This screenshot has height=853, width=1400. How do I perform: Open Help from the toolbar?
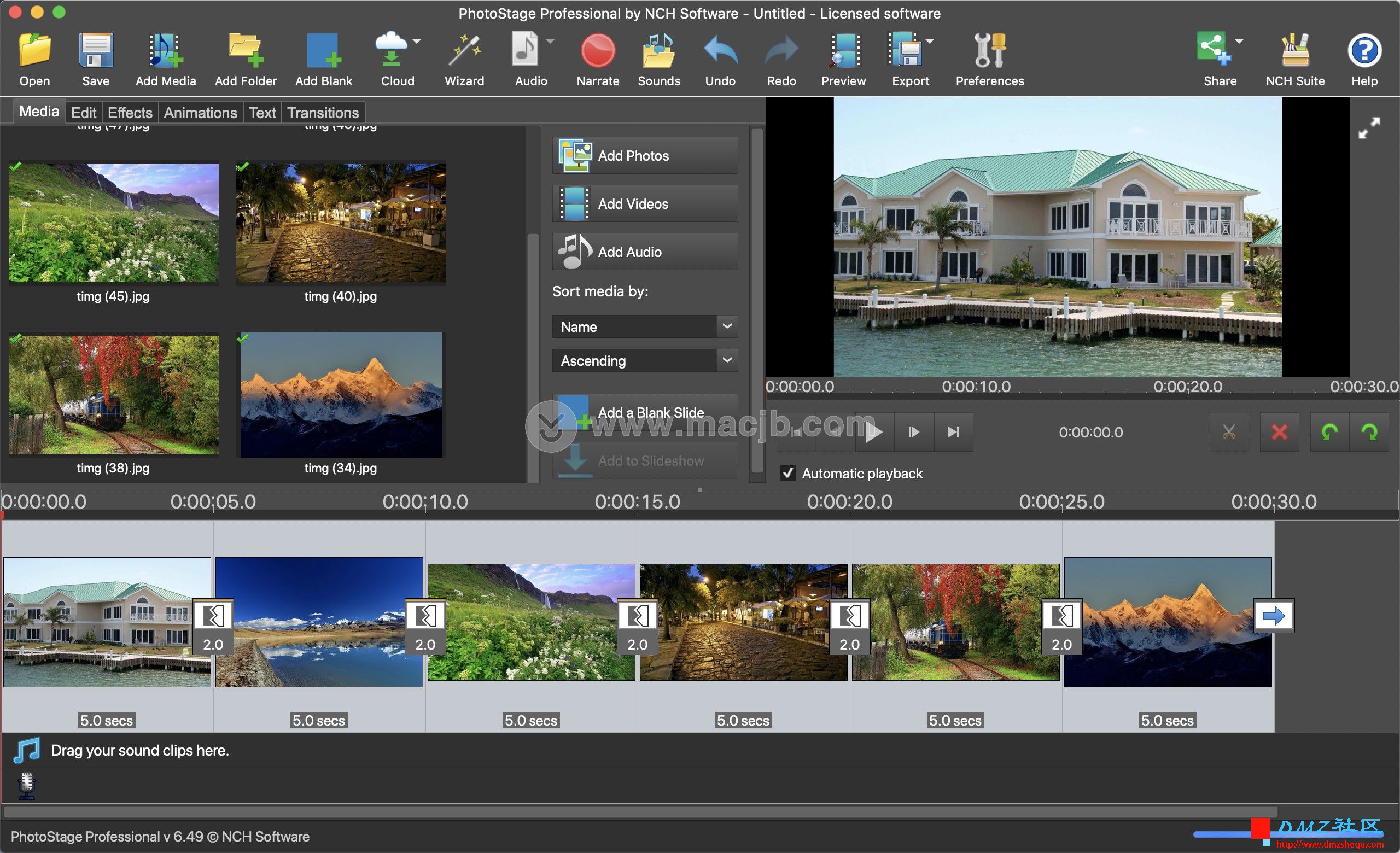[x=1364, y=50]
